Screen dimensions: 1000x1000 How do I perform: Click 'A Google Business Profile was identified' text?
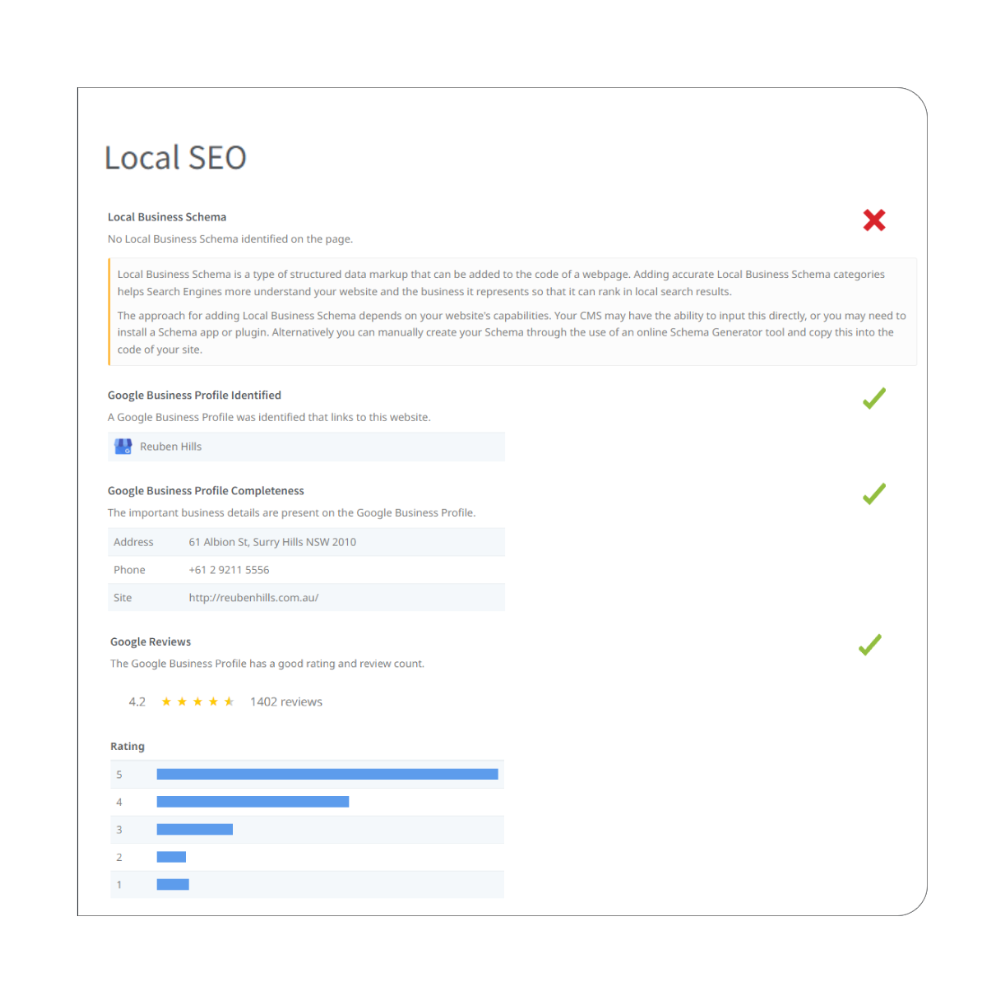[269, 417]
